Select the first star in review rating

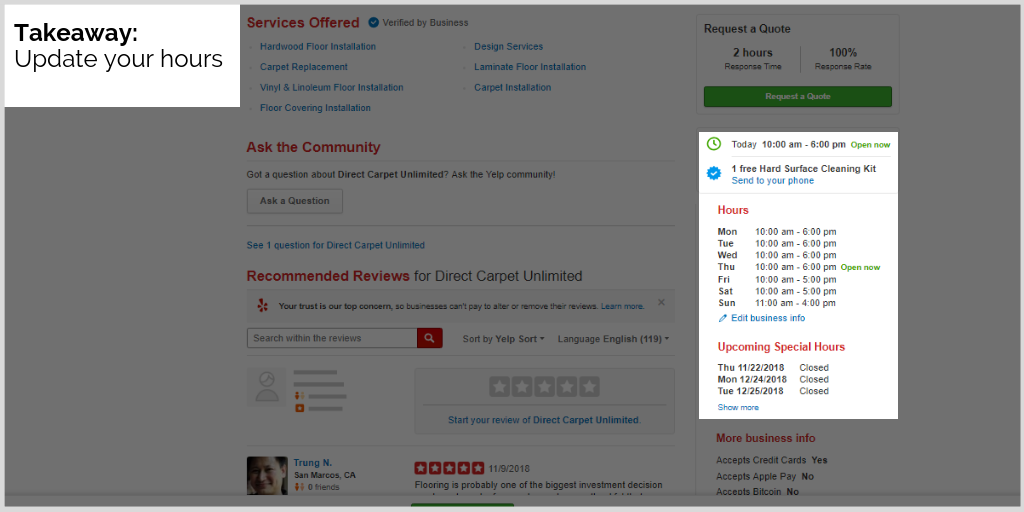(500, 387)
